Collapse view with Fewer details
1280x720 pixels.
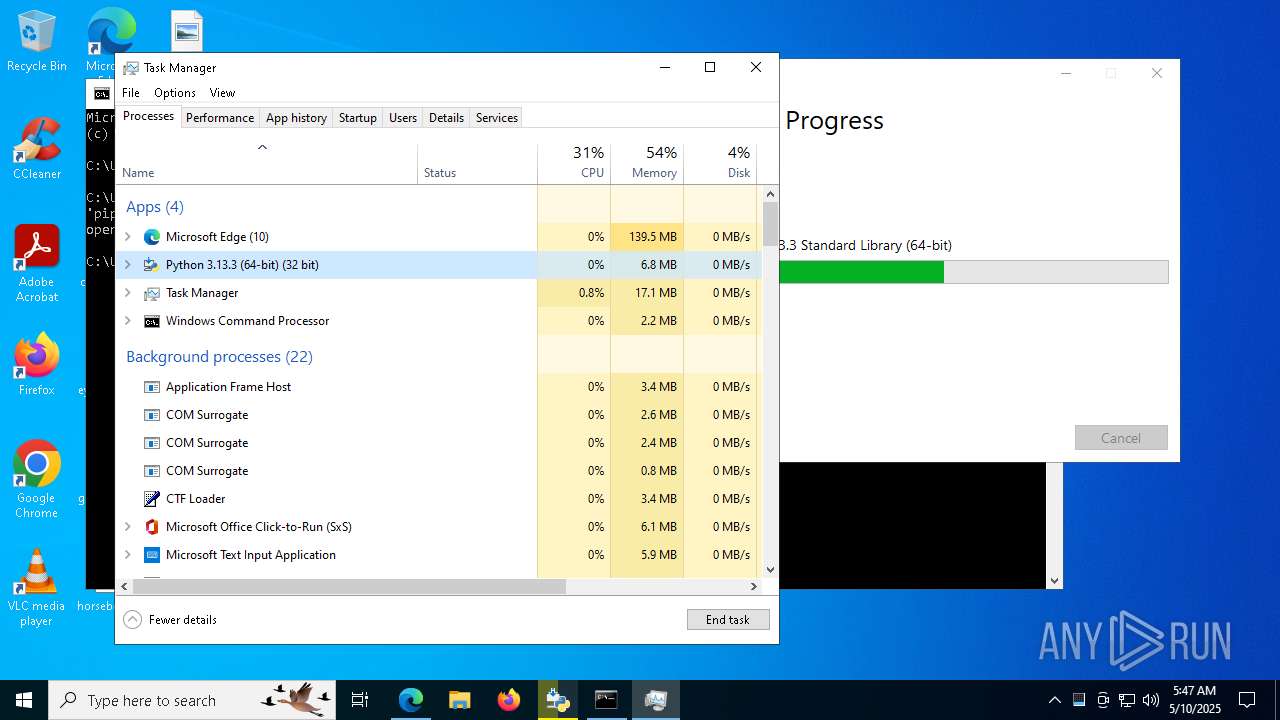pos(170,620)
